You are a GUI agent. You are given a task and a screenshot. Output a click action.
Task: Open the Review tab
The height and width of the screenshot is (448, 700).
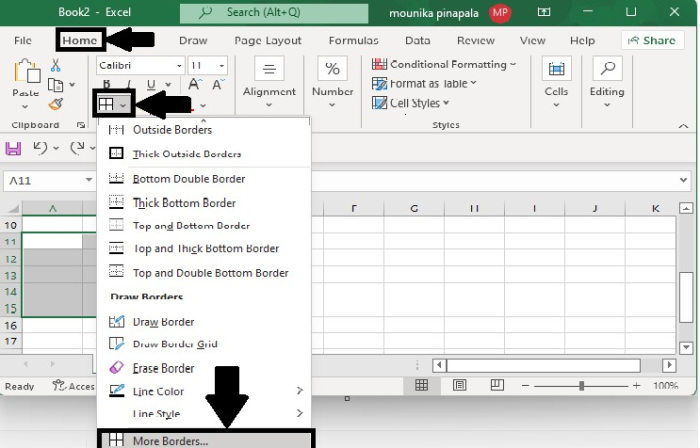click(x=476, y=41)
